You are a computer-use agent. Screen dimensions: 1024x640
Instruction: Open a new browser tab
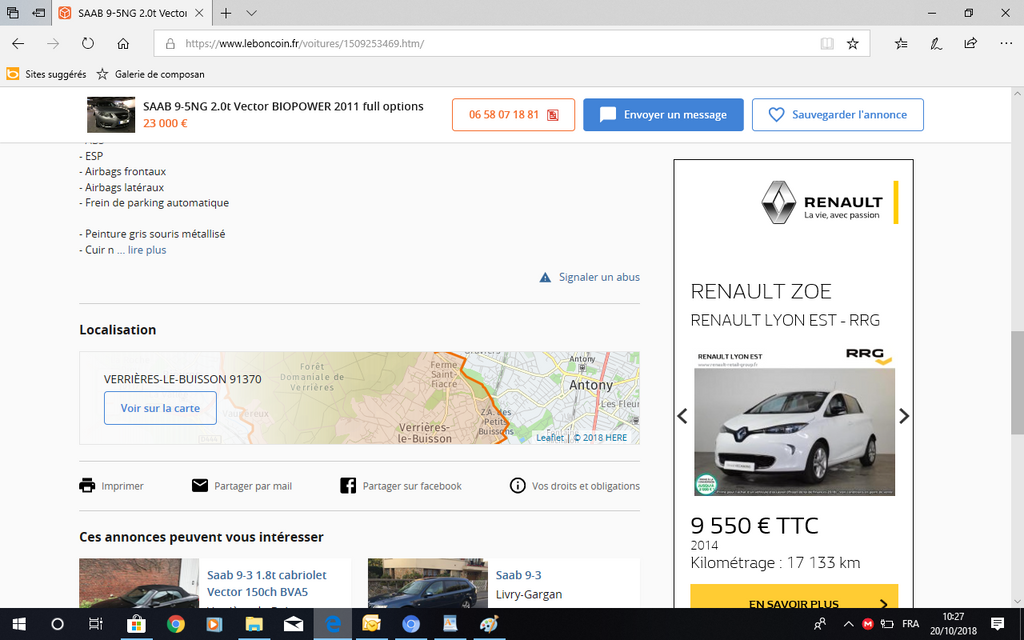226,13
